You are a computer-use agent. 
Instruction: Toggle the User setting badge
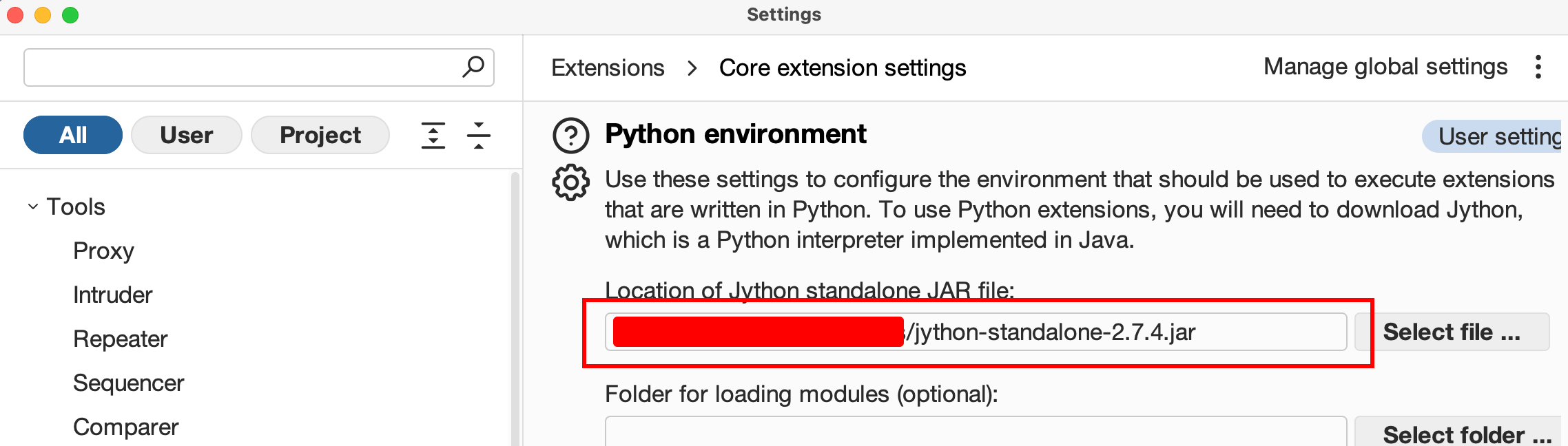(x=1495, y=136)
